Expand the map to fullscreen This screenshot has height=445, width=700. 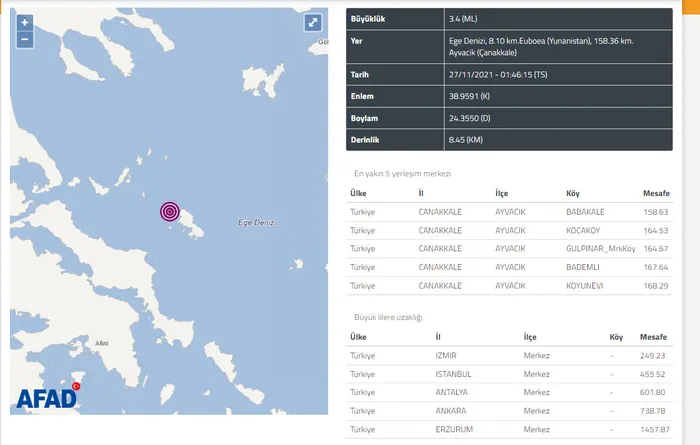312,23
